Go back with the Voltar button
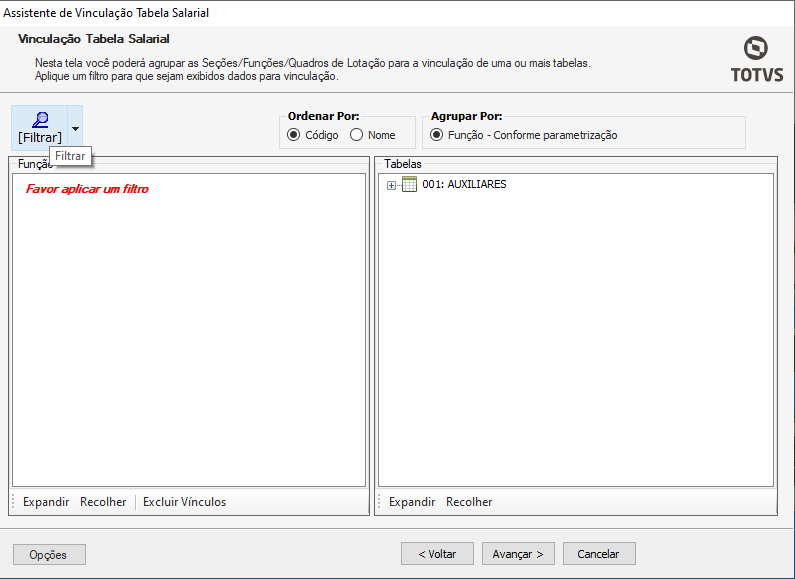The height and width of the screenshot is (579, 795). click(x=437, y=554)
